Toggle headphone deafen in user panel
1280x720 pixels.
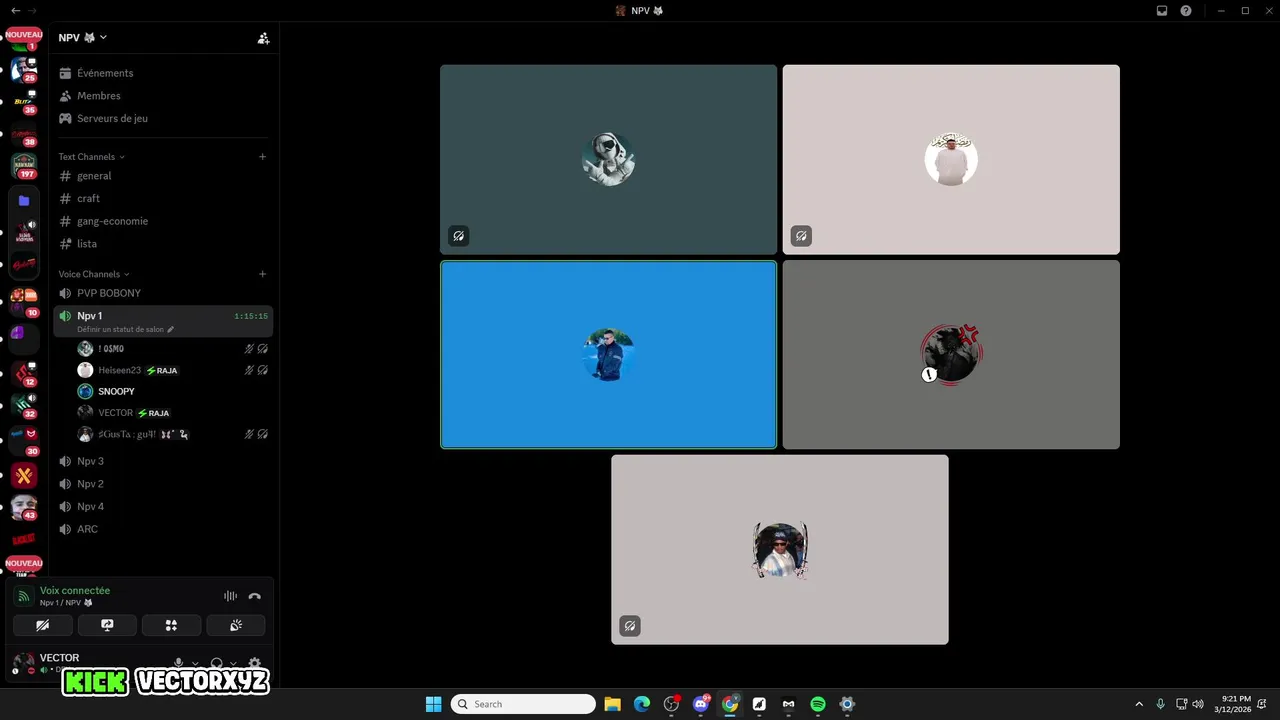point(216,663)
